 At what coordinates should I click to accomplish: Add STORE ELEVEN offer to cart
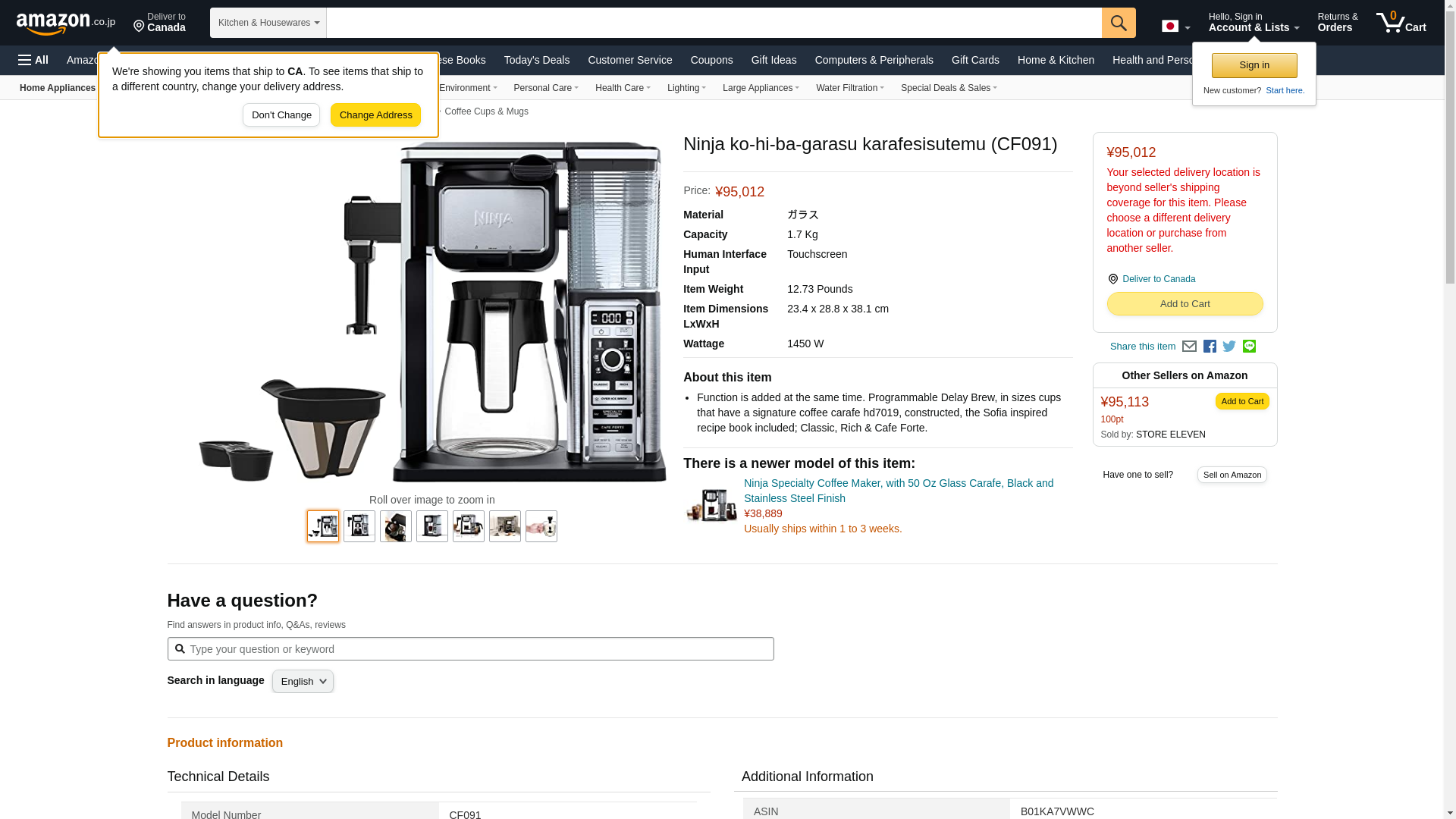[x=1242, y=401]
